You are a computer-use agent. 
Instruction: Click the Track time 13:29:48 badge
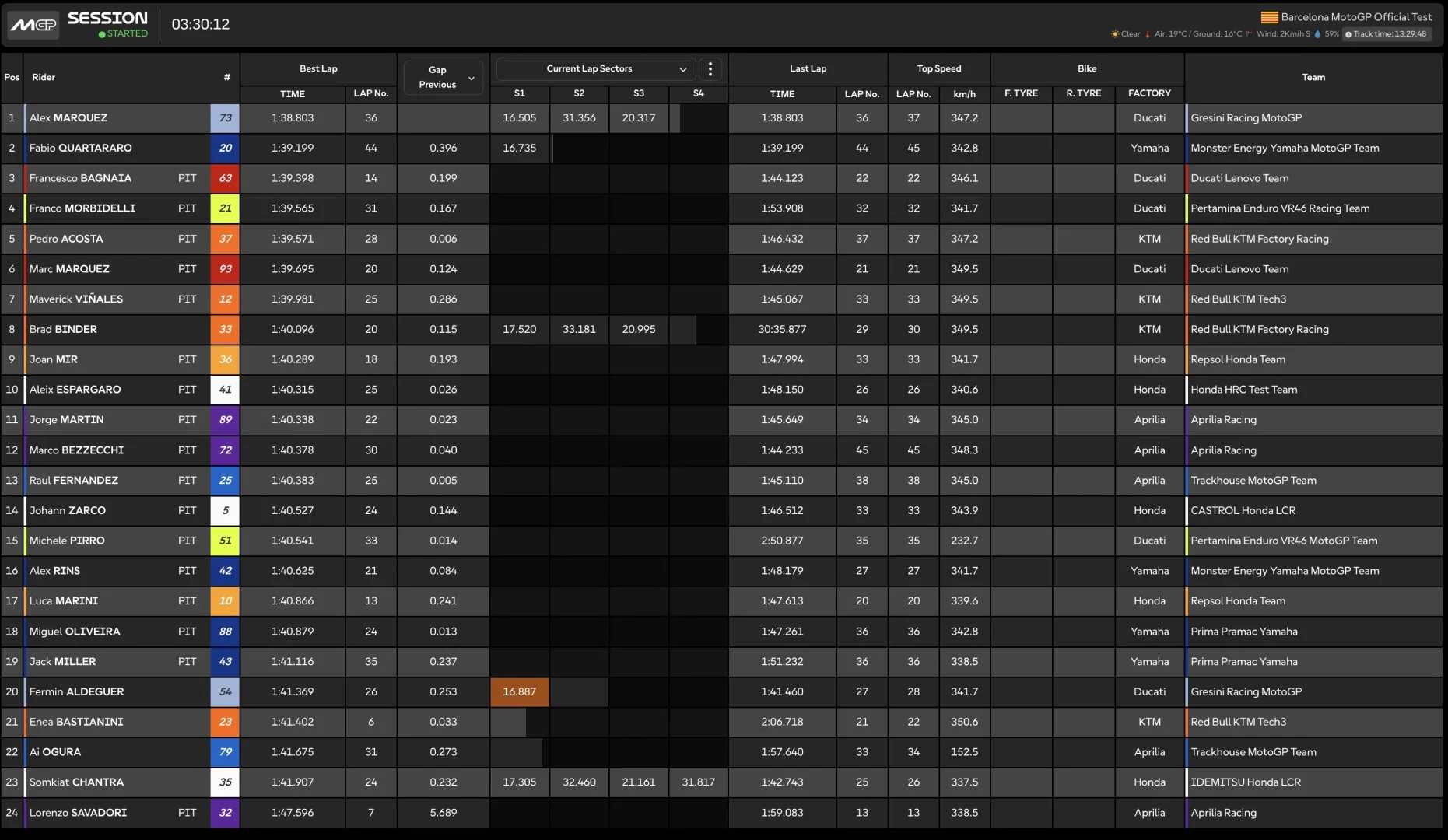[x=1389, y=34]
